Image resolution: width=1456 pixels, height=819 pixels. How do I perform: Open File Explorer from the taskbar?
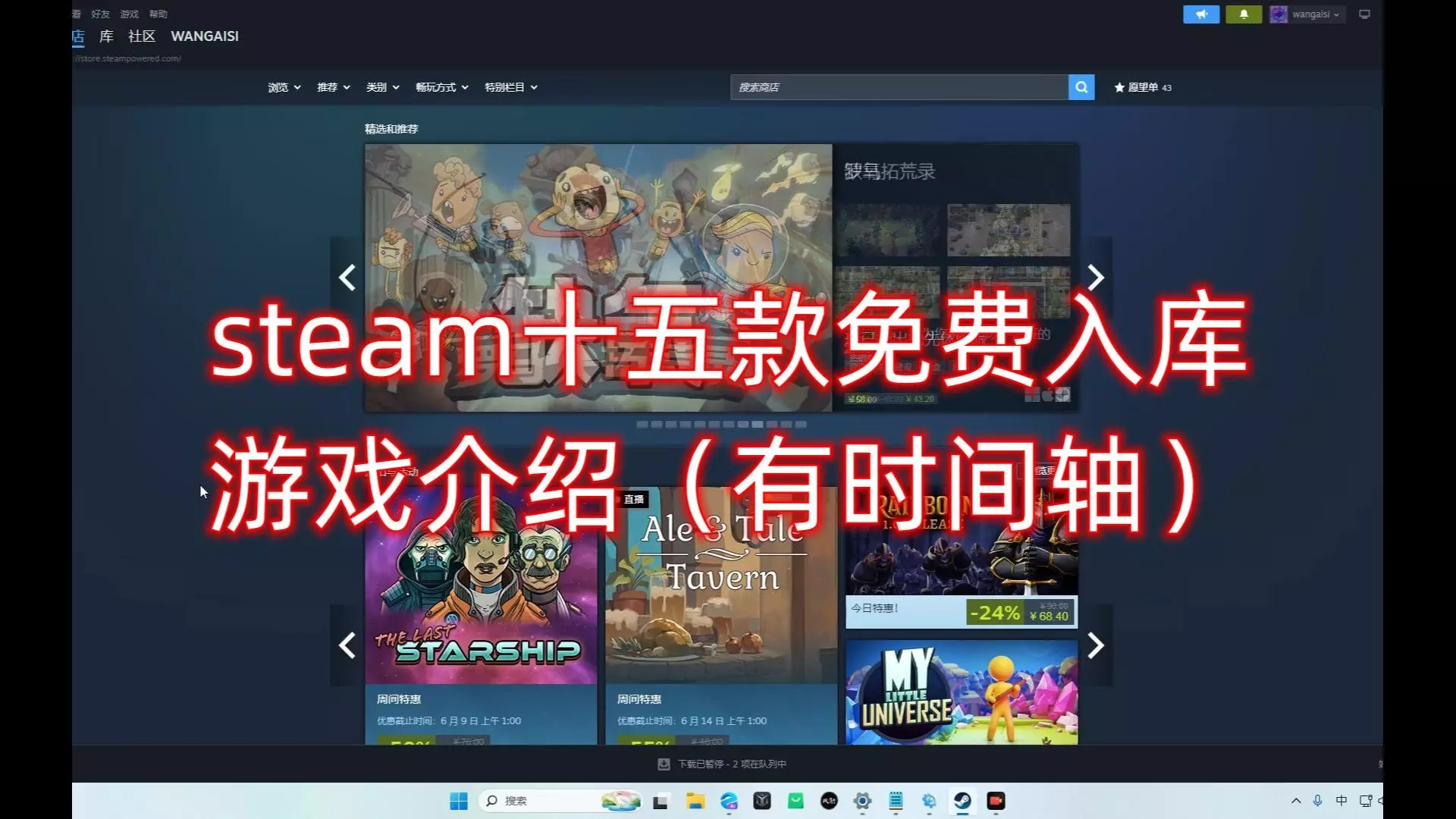point(695,801)
